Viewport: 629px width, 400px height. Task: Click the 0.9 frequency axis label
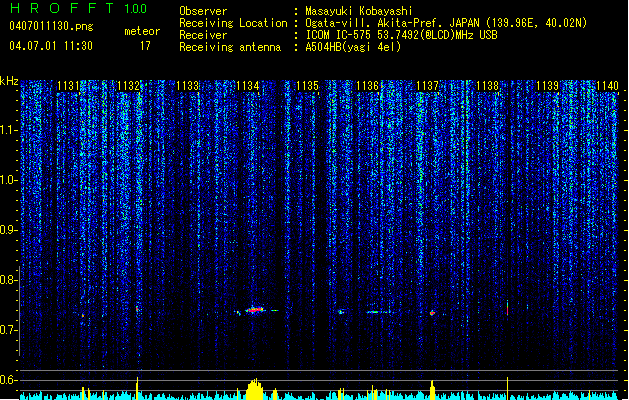point(9,230)
